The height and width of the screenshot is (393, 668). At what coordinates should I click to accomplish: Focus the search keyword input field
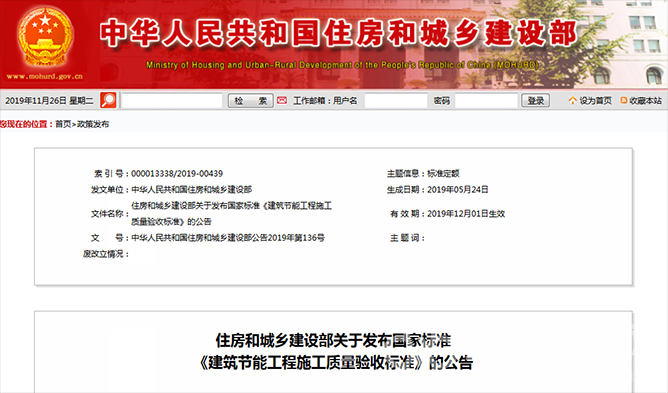pyautogui.click(x=172, y=101)
